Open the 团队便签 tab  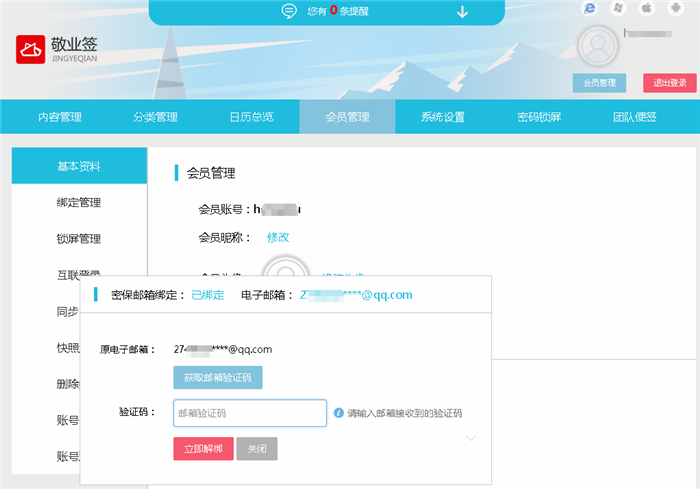635,117
